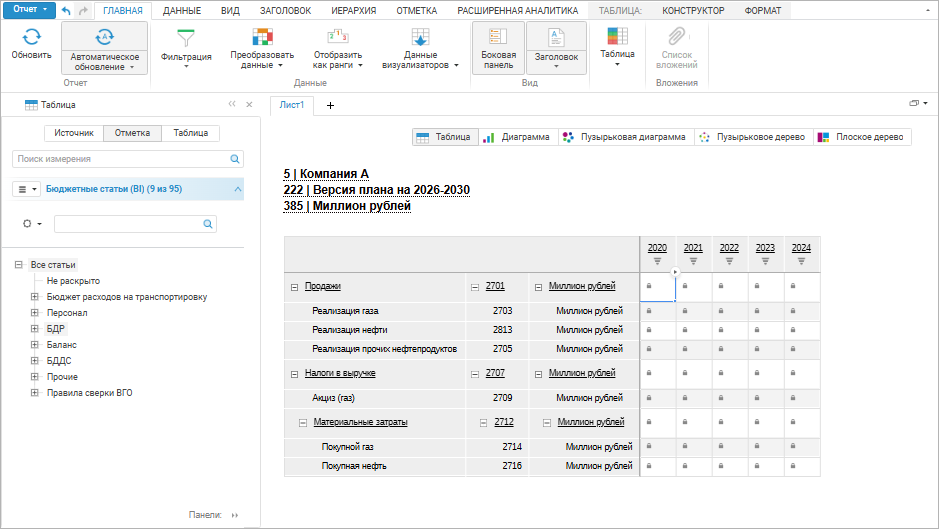Expand the Персонал tree node
The image size is (939, 529).
point(35,313)
